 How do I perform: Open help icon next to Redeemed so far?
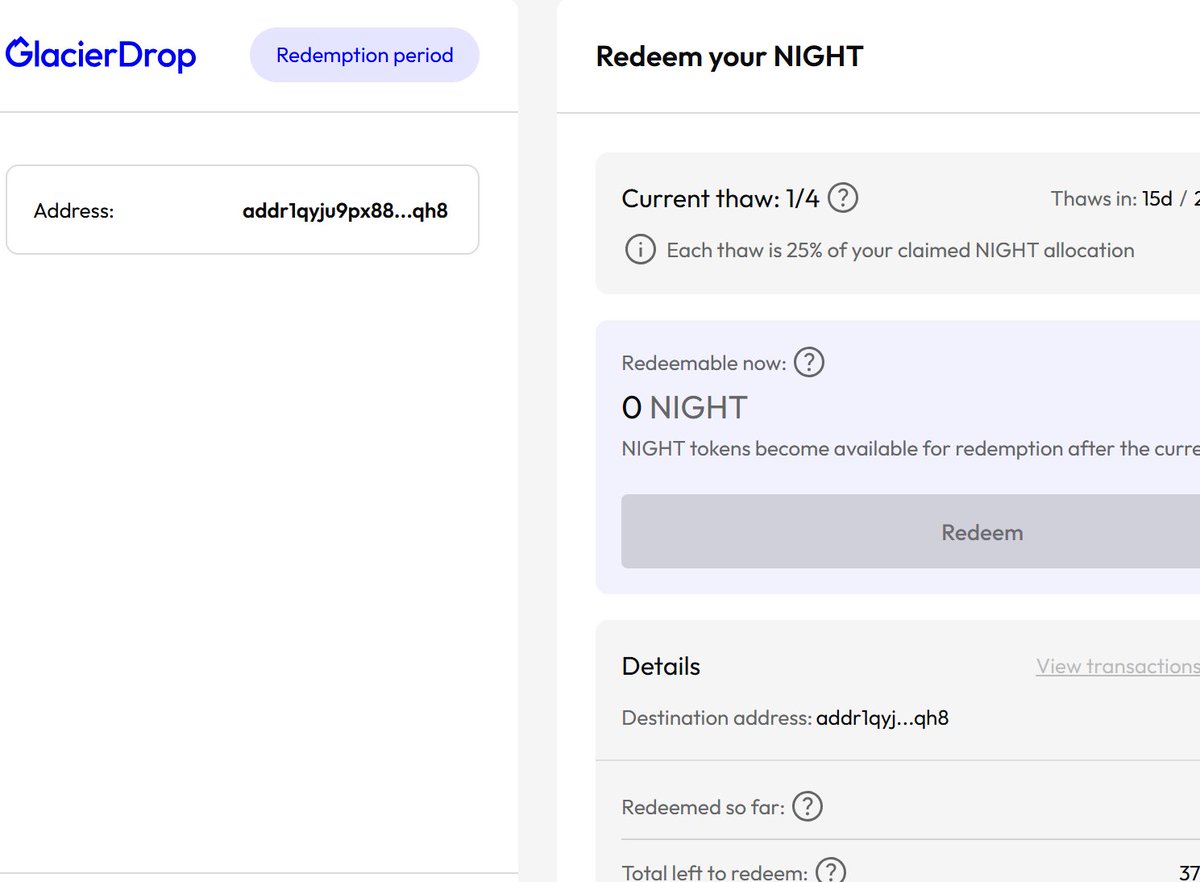[x=807, y=806]
